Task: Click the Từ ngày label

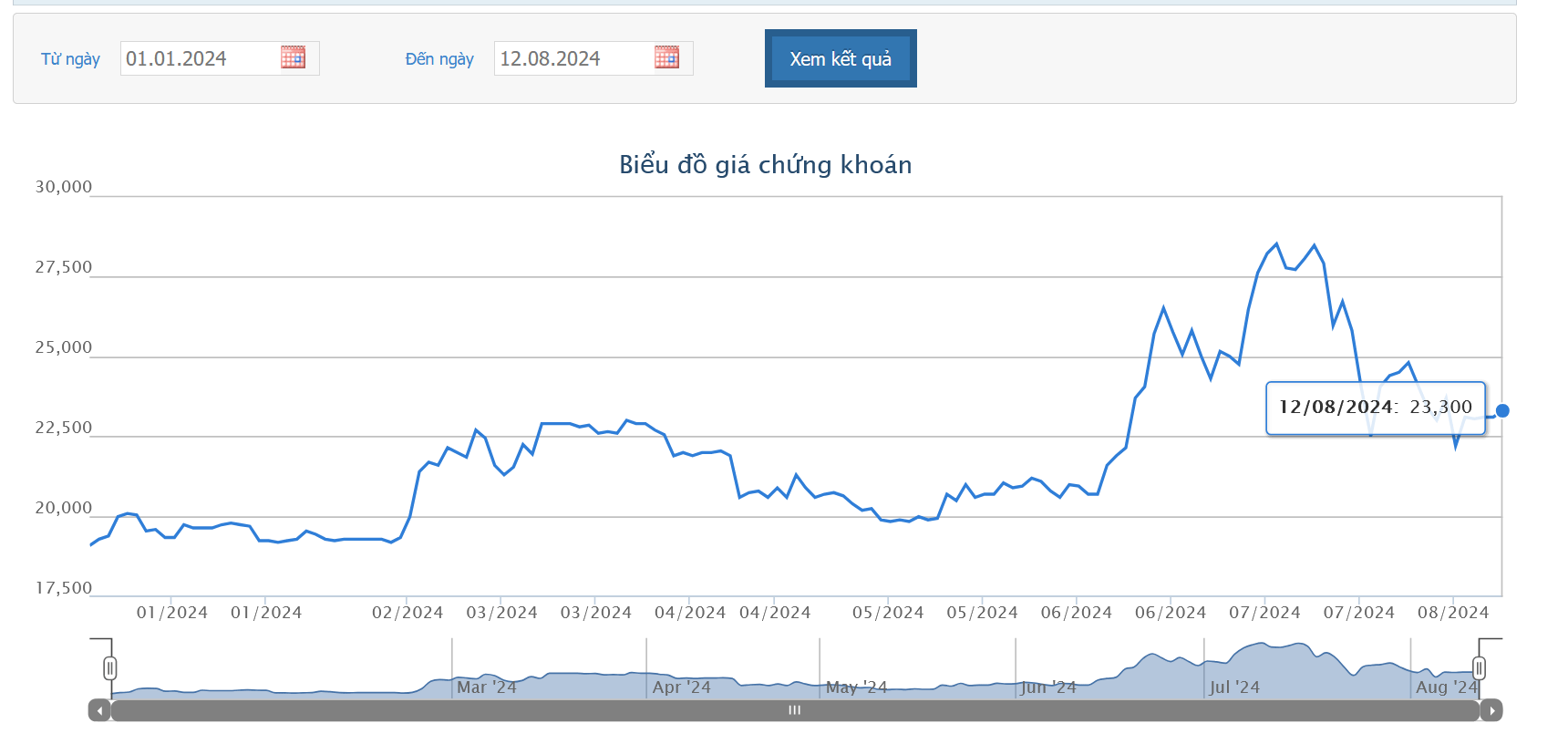Action: tap(70, 59)
